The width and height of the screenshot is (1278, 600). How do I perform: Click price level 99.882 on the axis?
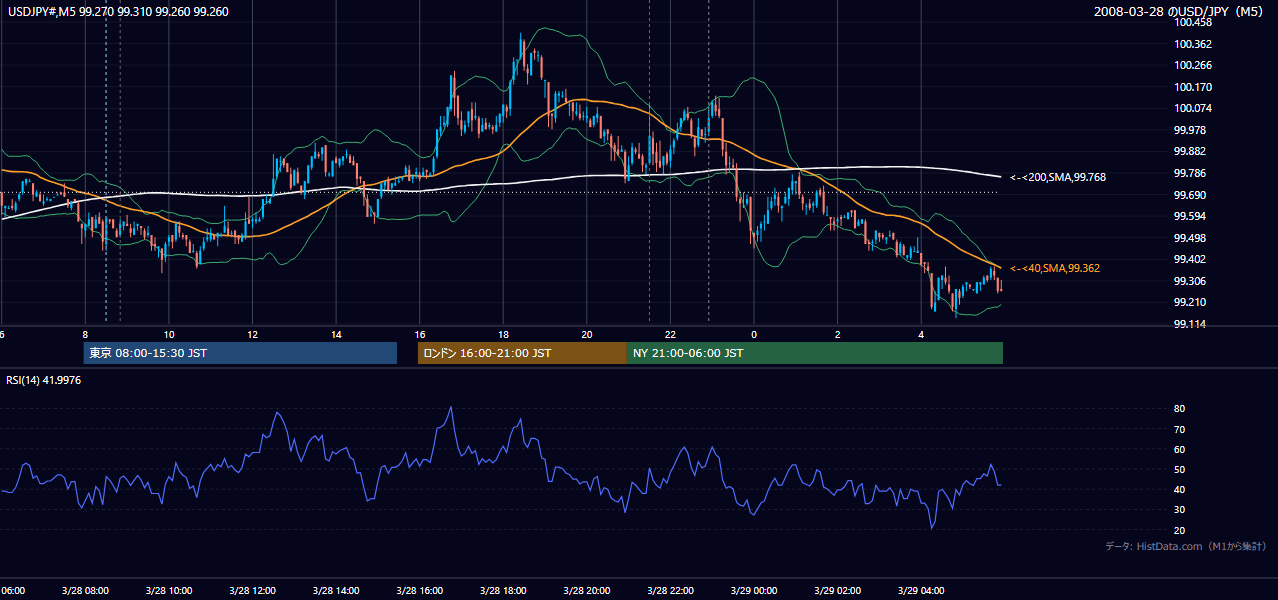[x=1189, y=151]
